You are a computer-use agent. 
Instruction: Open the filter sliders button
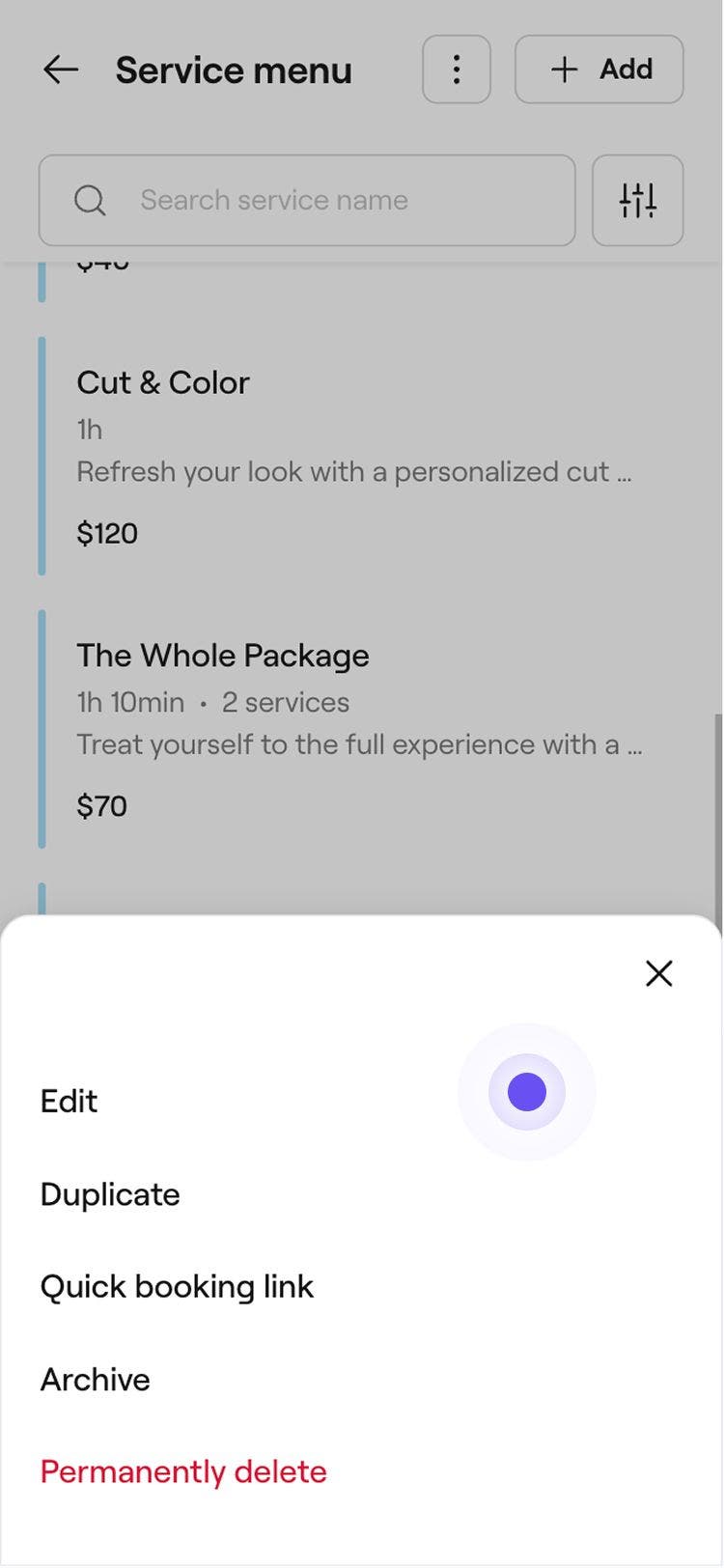[637, 201]
